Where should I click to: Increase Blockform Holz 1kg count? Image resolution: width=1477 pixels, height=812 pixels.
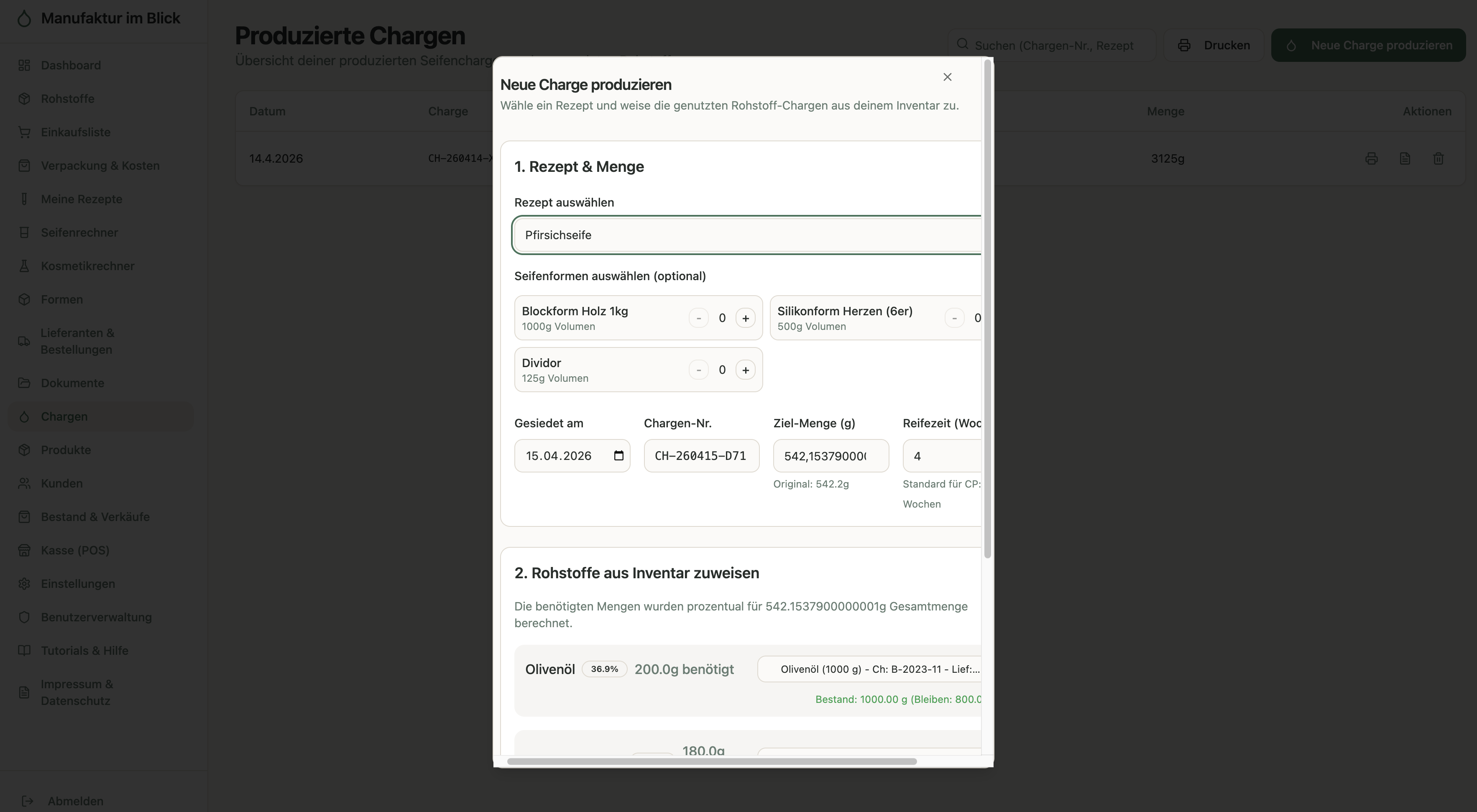745,318
